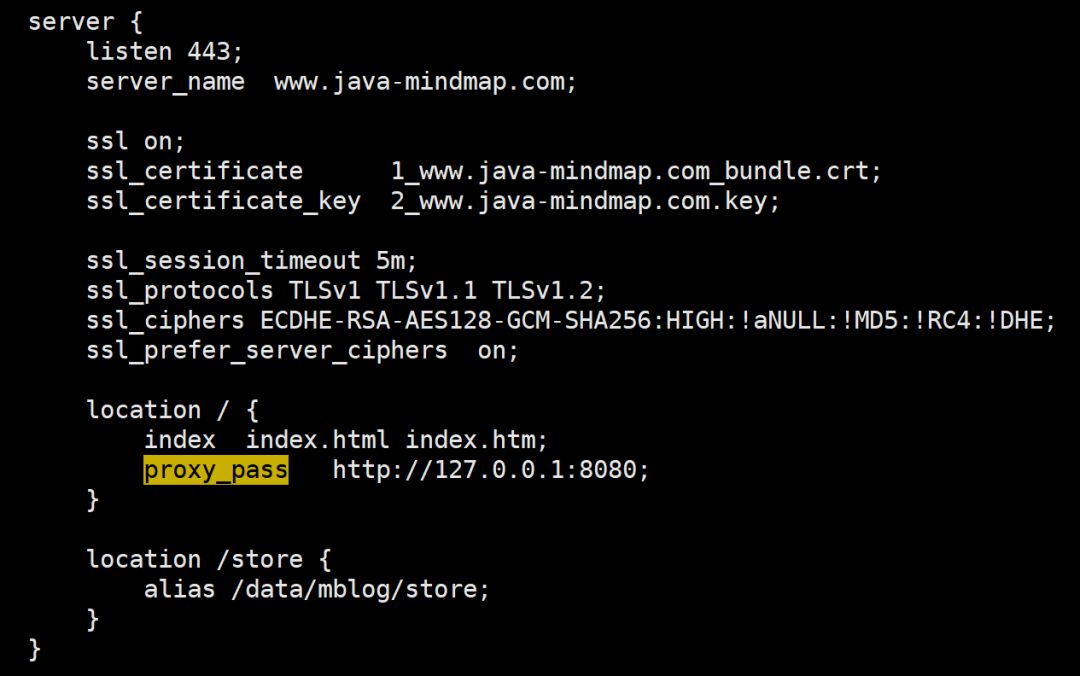
Task: Click the ssl_protocols directive keyword
Action: 180,291
